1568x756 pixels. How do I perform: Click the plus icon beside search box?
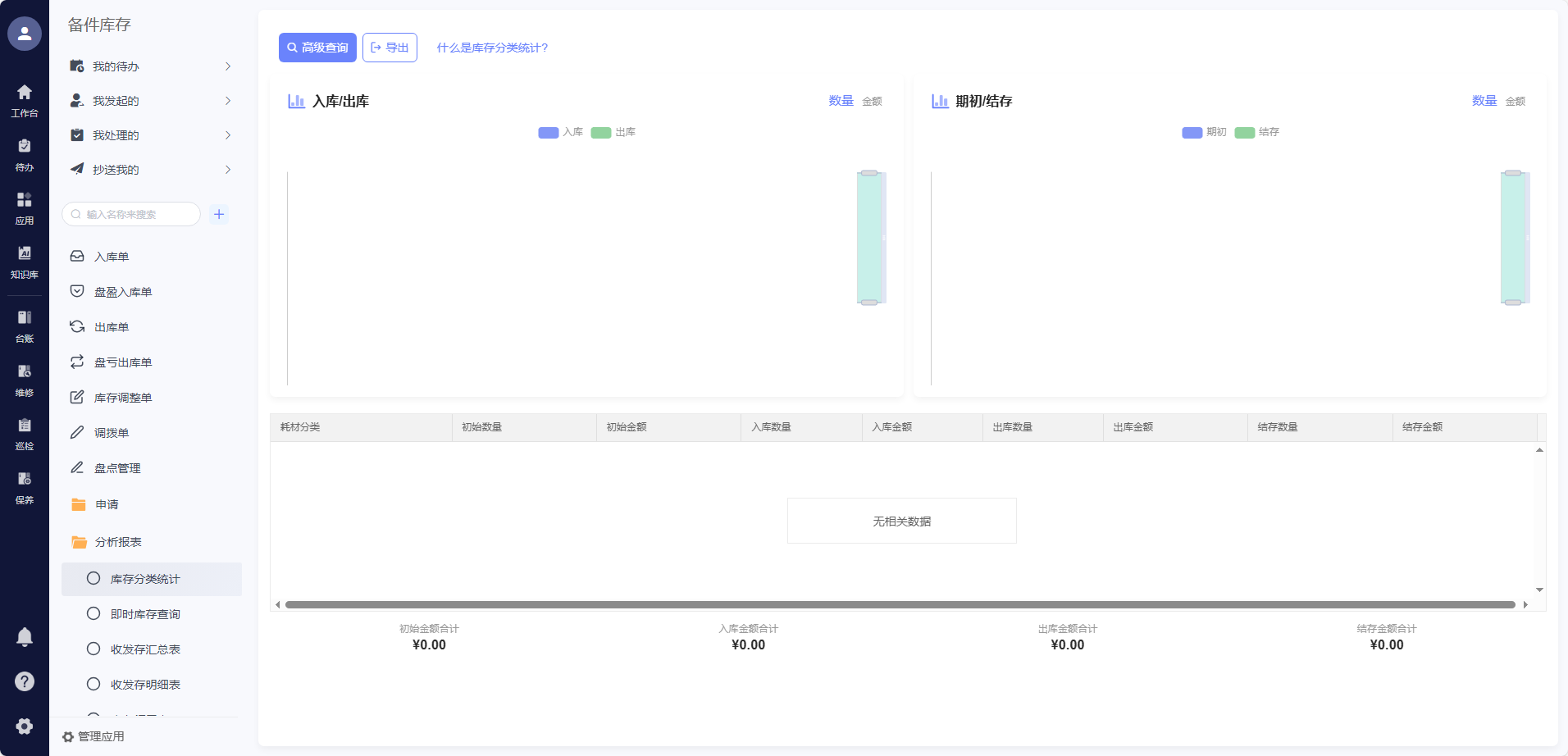219,214
